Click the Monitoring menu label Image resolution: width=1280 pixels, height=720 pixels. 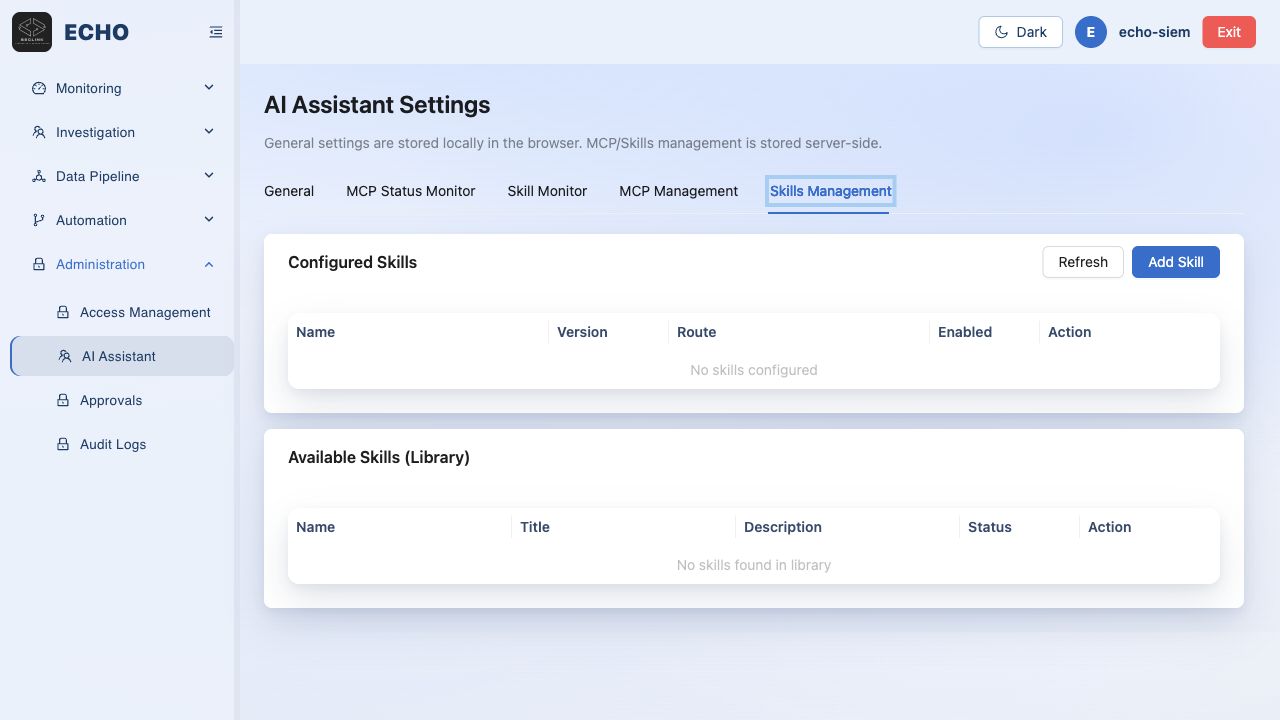(x=89, y=88)
